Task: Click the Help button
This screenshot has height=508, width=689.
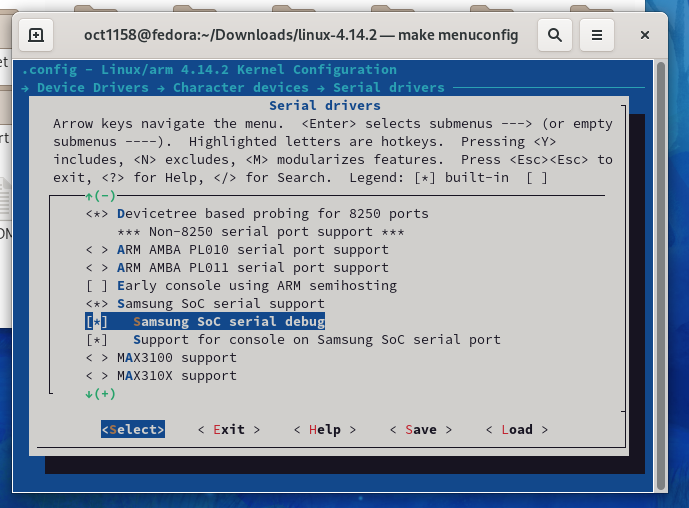Action: tap(325, 430)
